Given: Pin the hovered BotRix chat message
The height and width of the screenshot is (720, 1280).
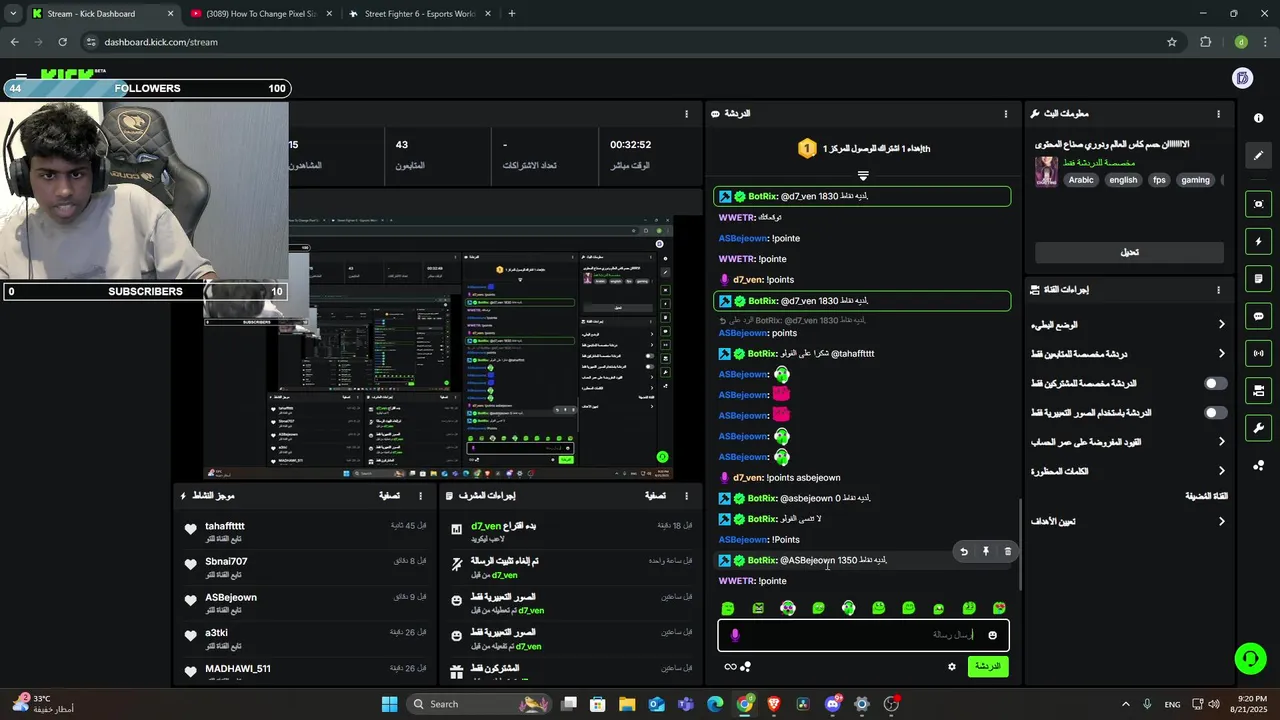Looking at the screenshot, I should pyautogui.click(x=986, y=551).
